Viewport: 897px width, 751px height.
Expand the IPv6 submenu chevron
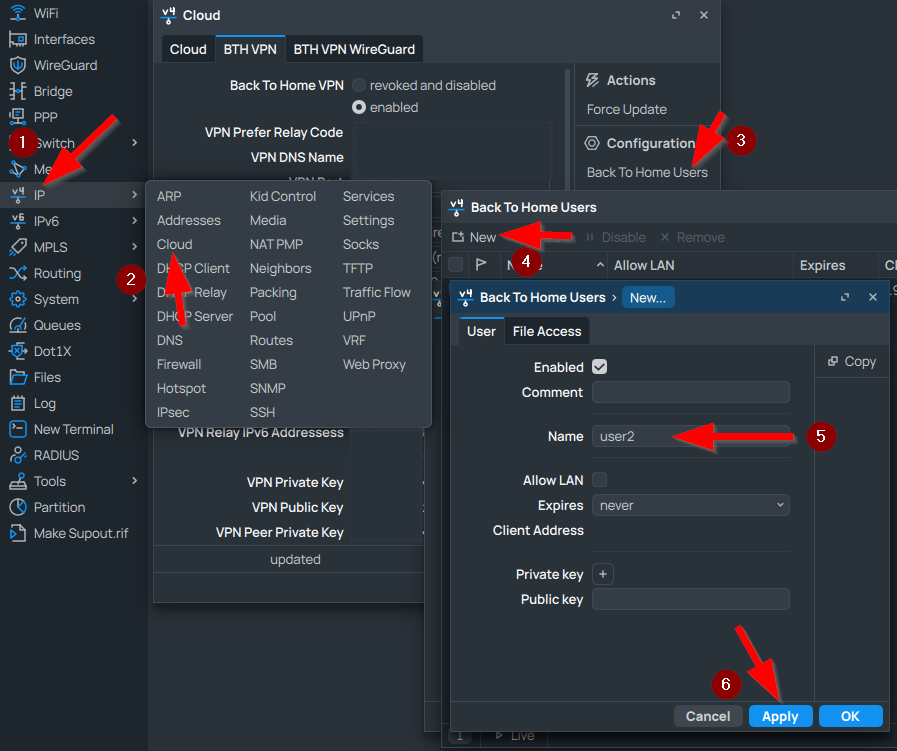click(x=134, y=220)
